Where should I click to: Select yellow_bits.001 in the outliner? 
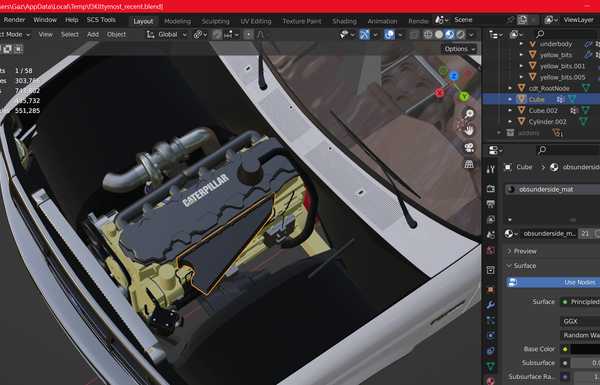(x=562, y=66)
